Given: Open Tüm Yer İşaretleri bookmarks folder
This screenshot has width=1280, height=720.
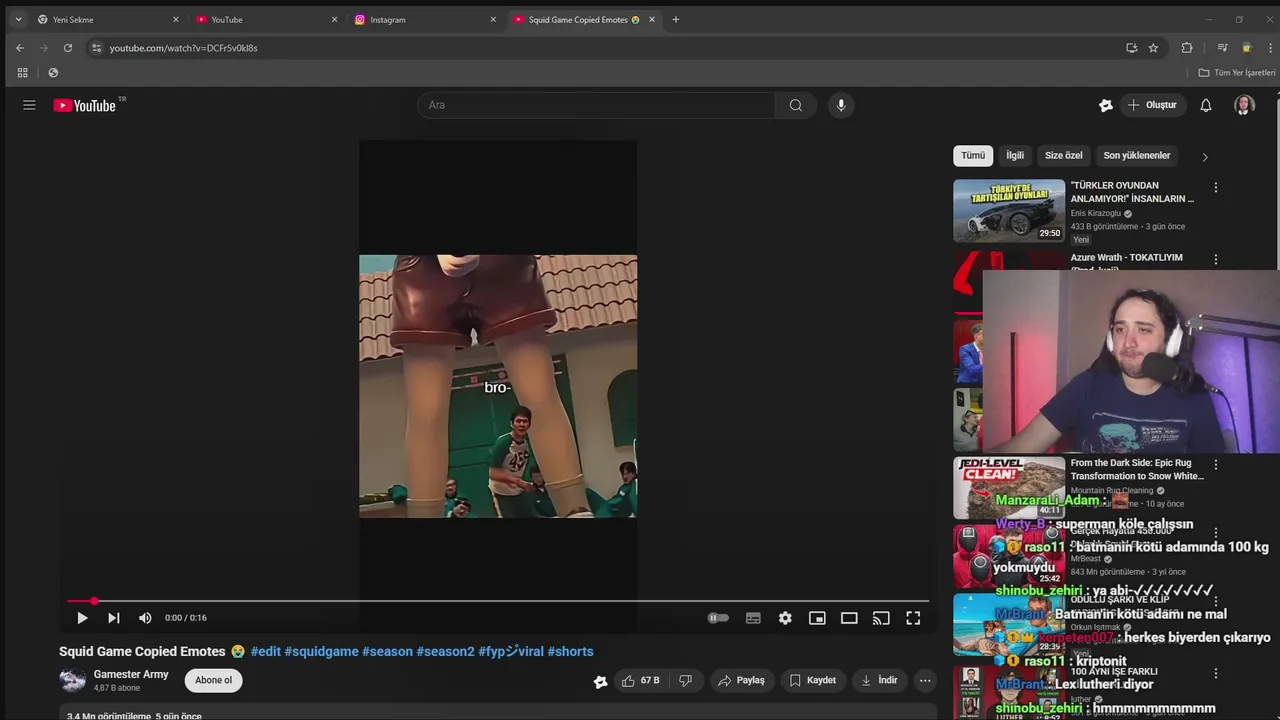Looking at the screenshot, I should [x=1237, y=73].
